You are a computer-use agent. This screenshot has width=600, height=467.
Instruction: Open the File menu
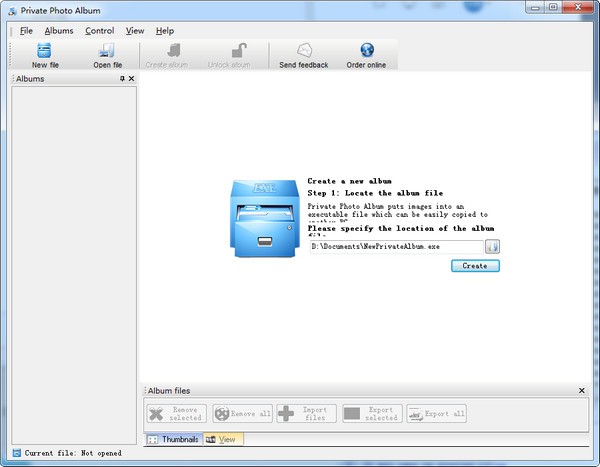(x=27, y=31)
